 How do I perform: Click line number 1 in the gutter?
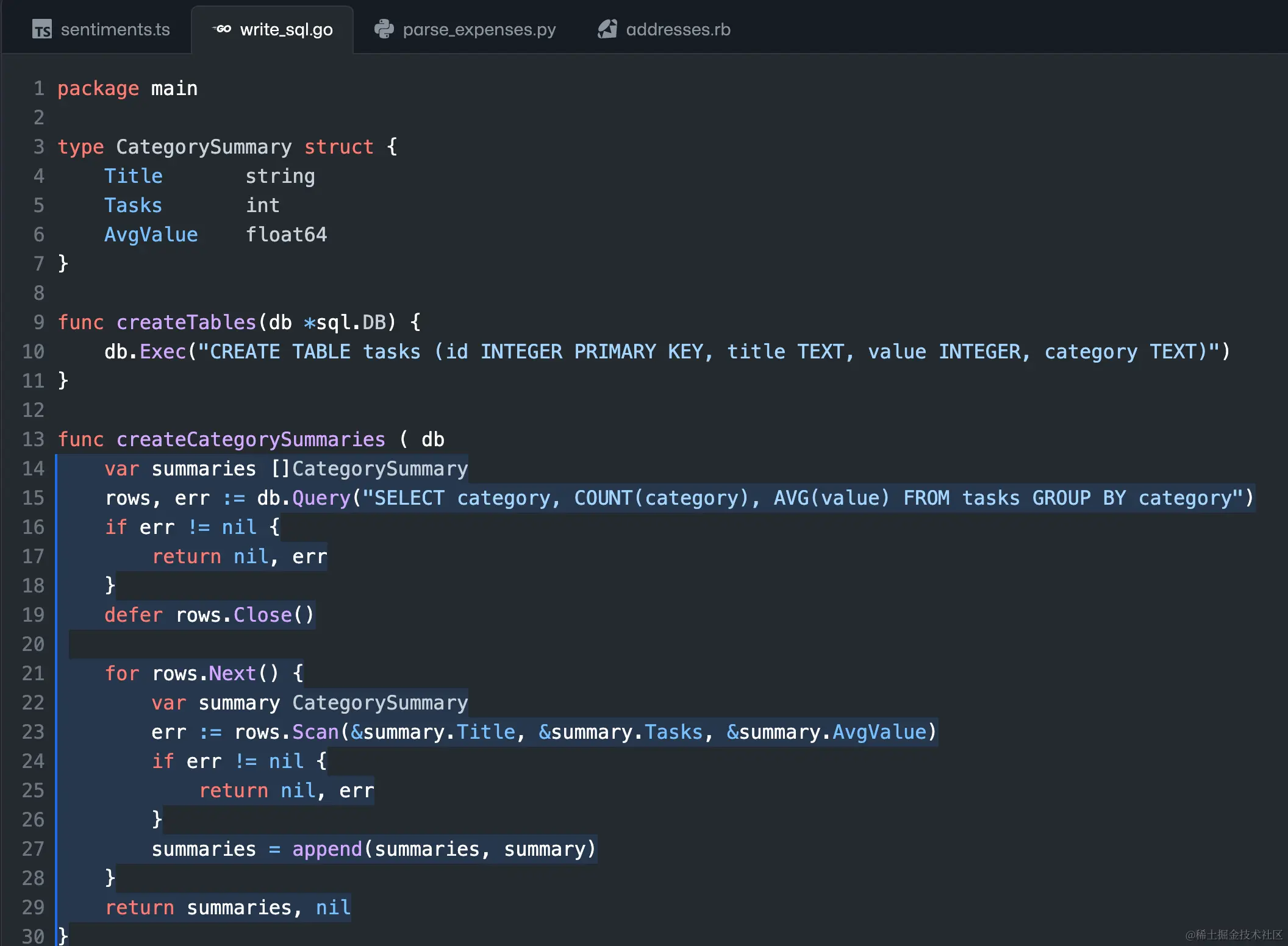[39, 88]
